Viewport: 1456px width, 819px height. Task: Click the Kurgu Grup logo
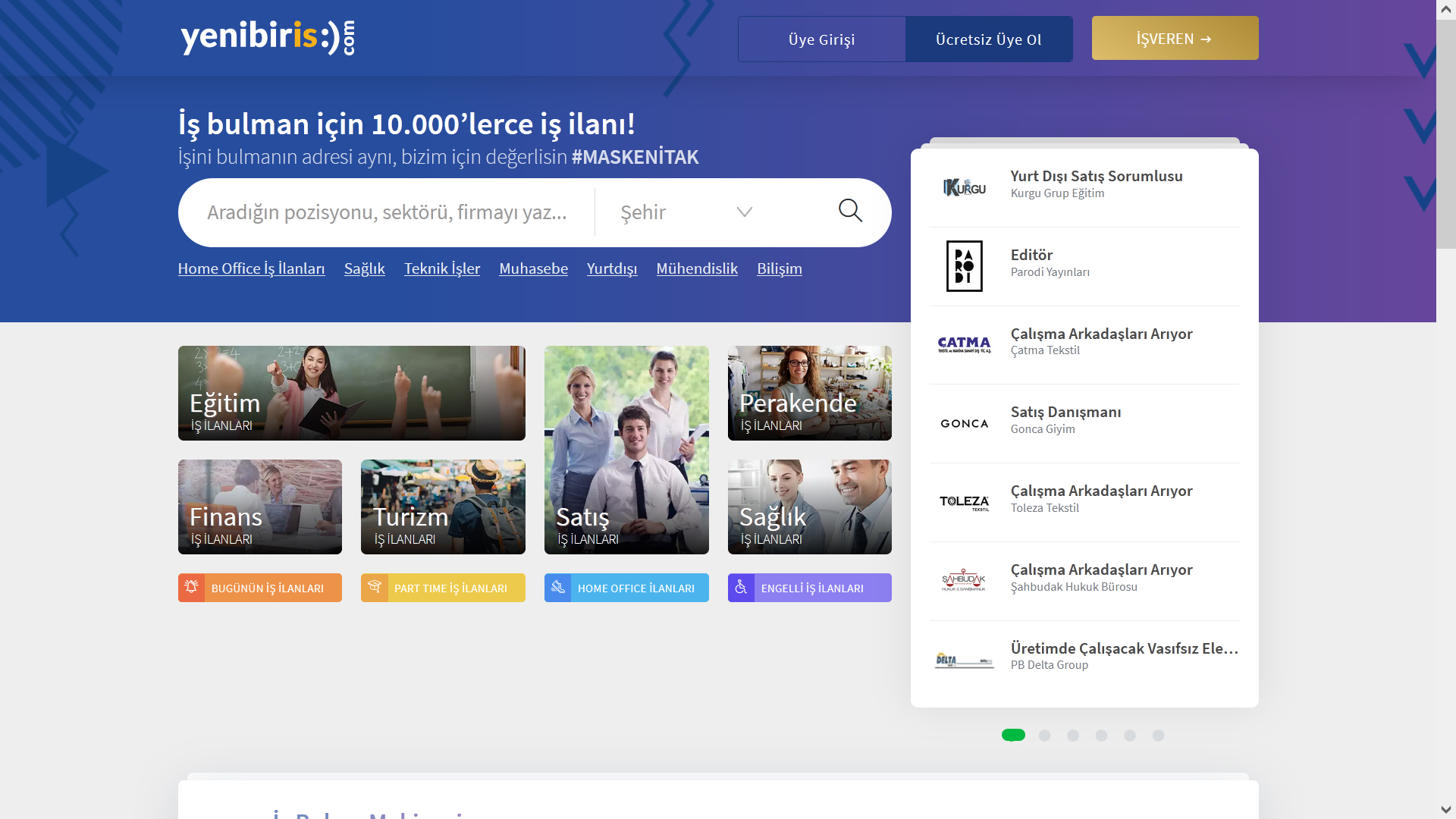coord(965,187)
